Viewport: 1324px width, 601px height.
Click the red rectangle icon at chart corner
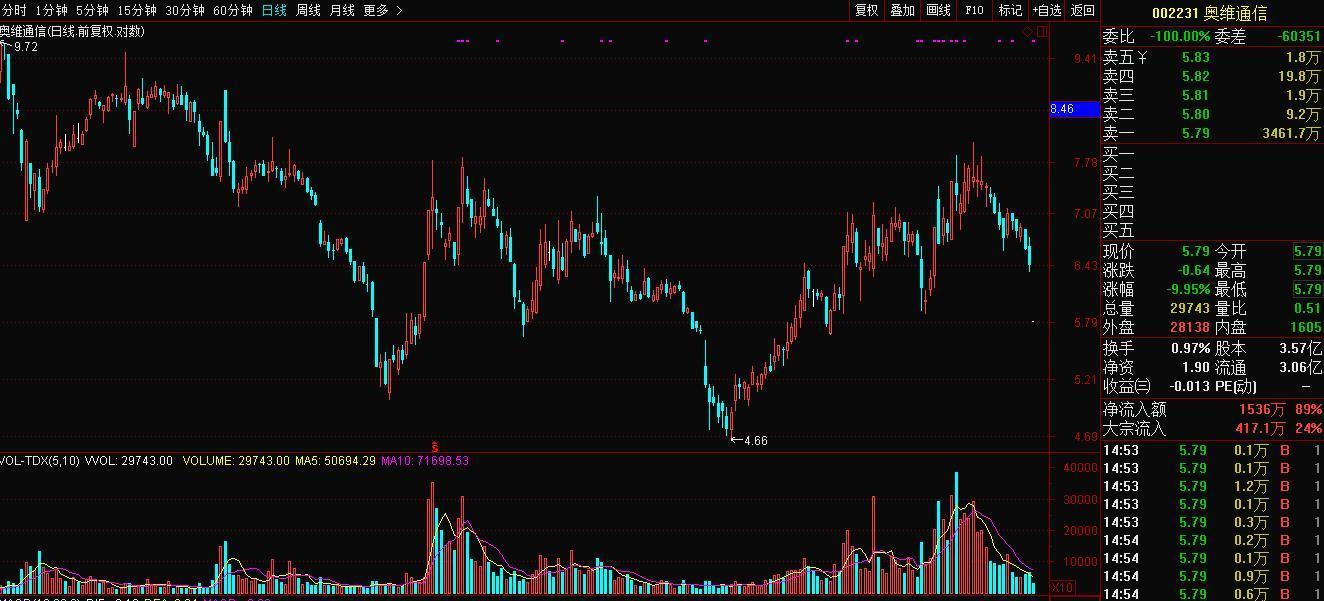pyautogui.click(x=1043, y=32)
